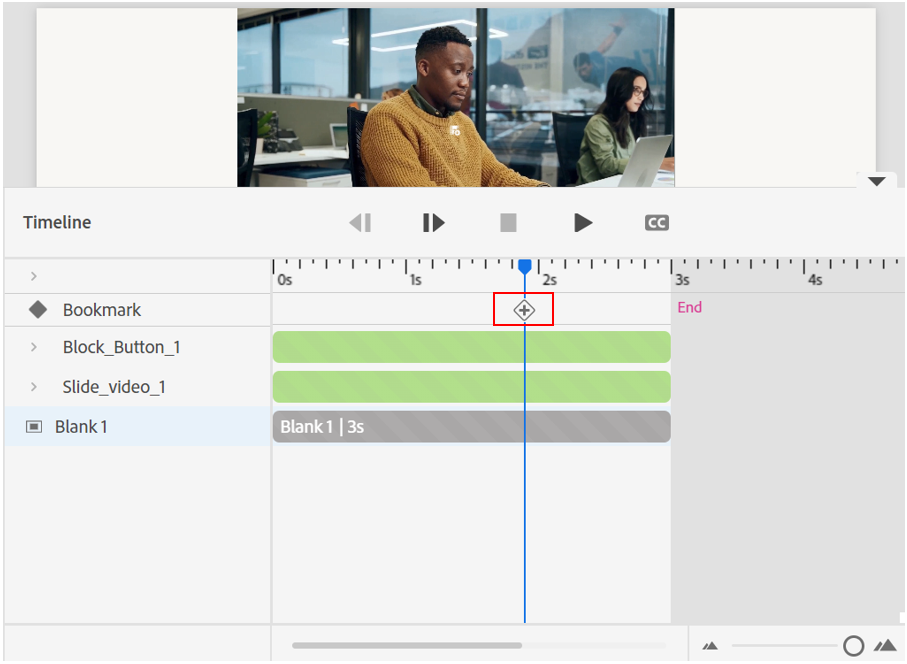Screen dimensions: 907x664
Task: Click the rewind to start playback icon
Action: tap(360, 223)
